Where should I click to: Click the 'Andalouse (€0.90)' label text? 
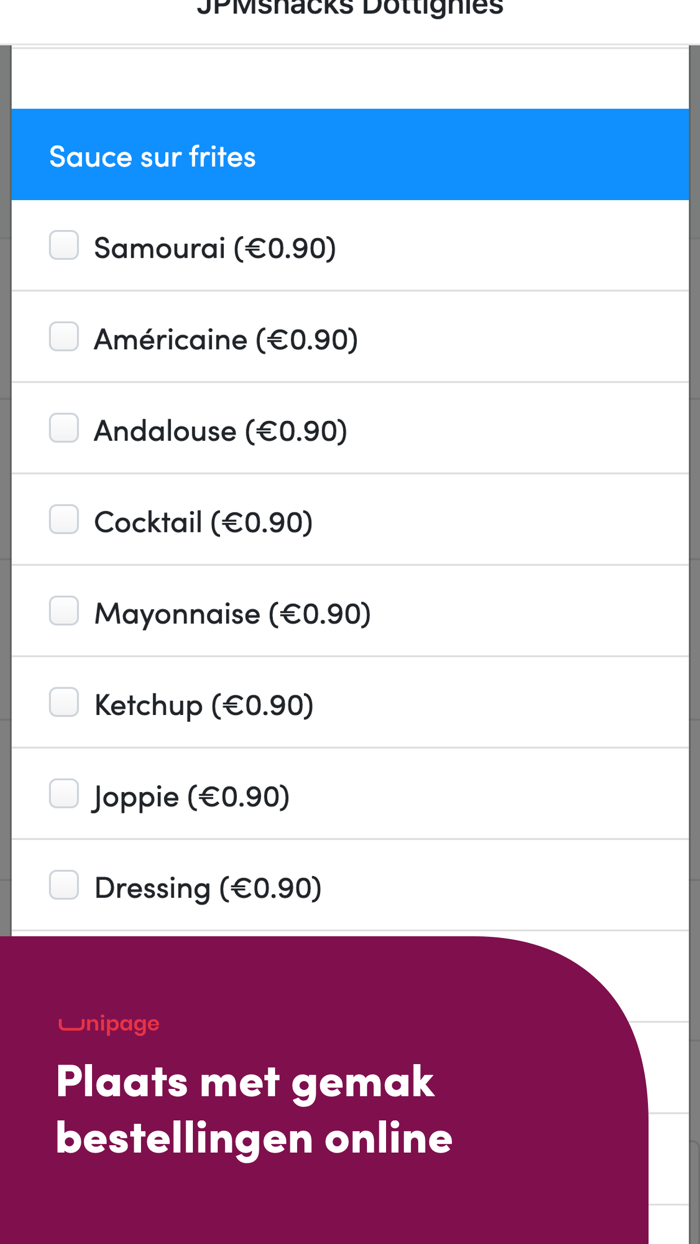click(x=221, y=431)
